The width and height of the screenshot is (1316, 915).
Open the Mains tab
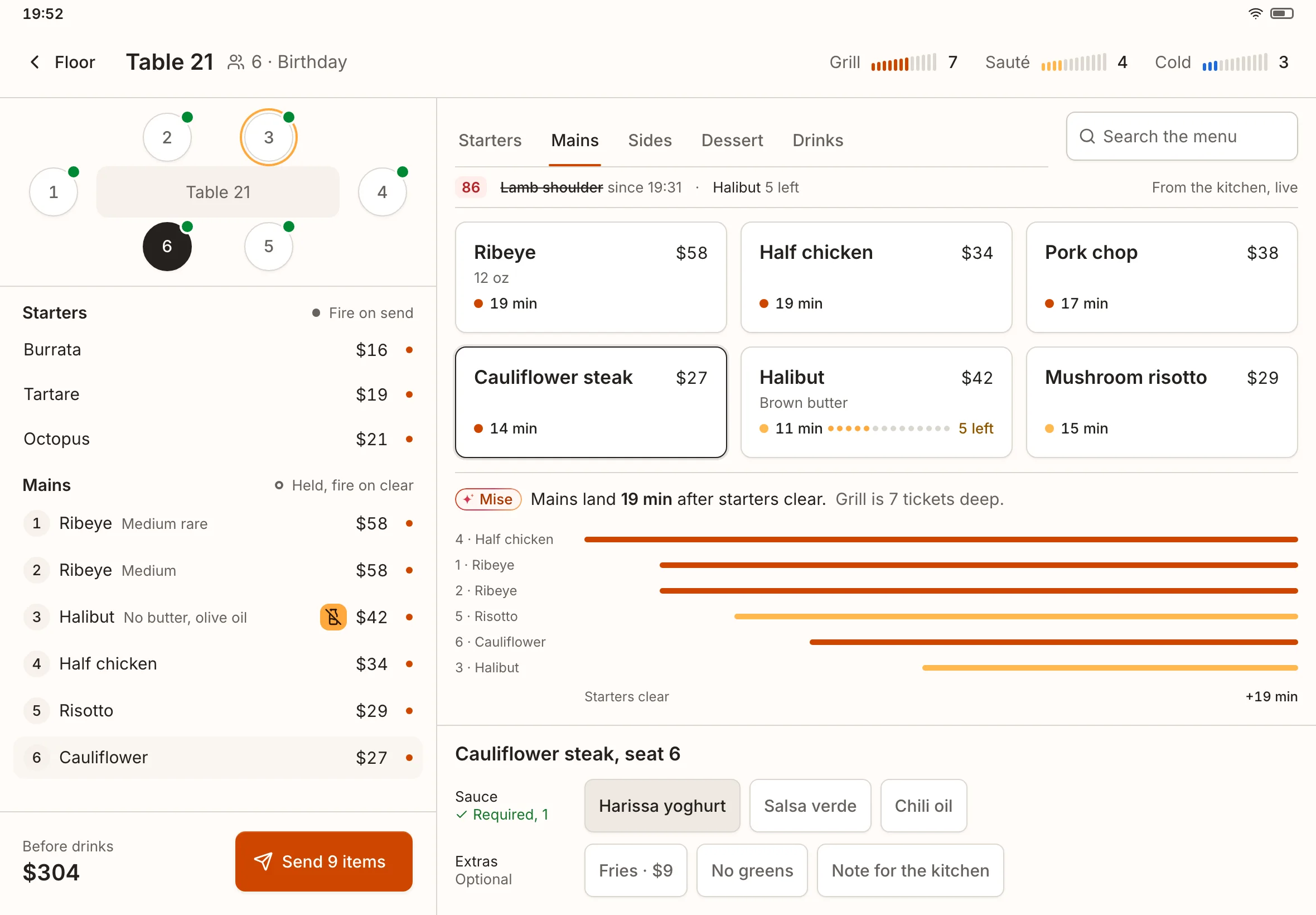575,141
